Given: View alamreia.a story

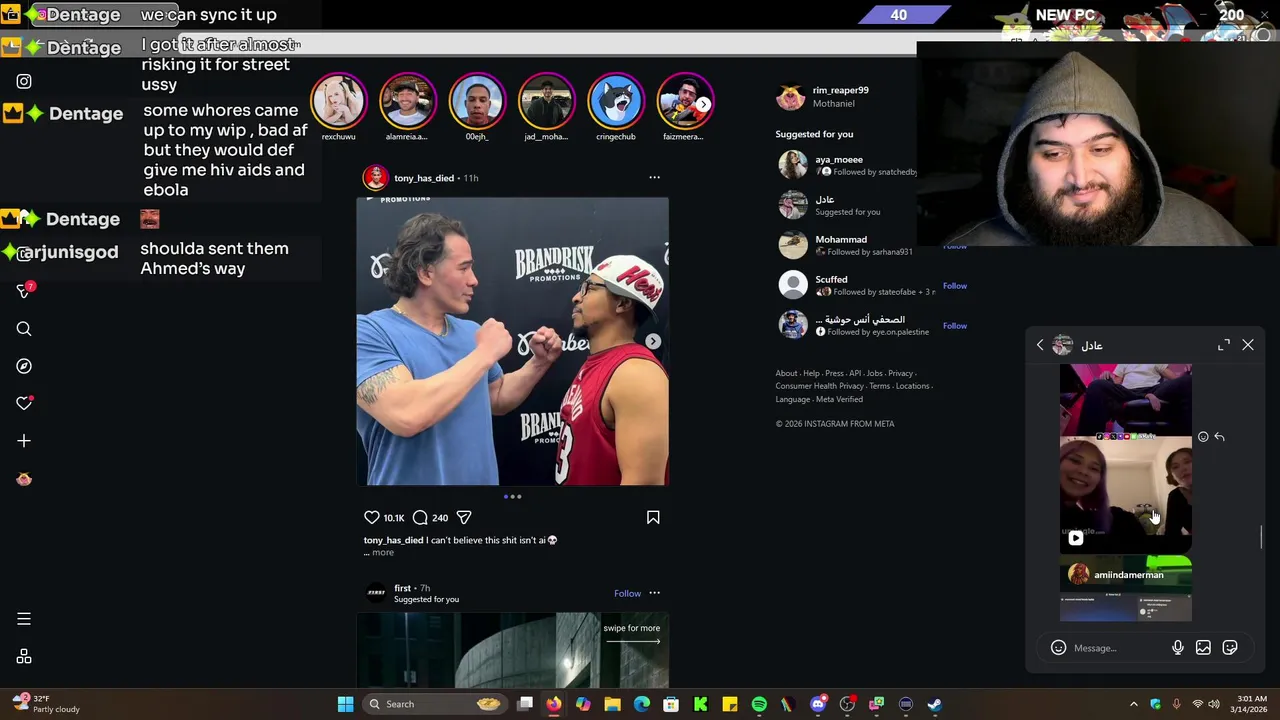Looking at the screenshot, I should point(407,101).
